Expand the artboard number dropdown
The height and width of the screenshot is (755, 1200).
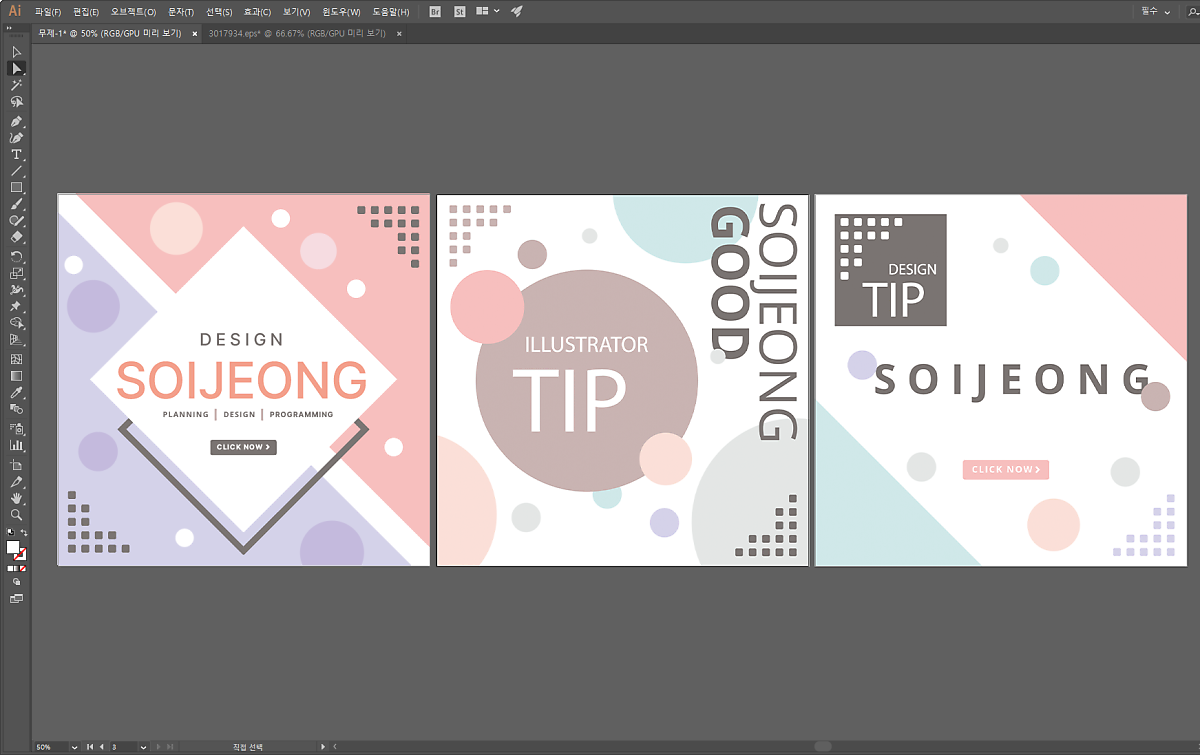tap(143, 747)
